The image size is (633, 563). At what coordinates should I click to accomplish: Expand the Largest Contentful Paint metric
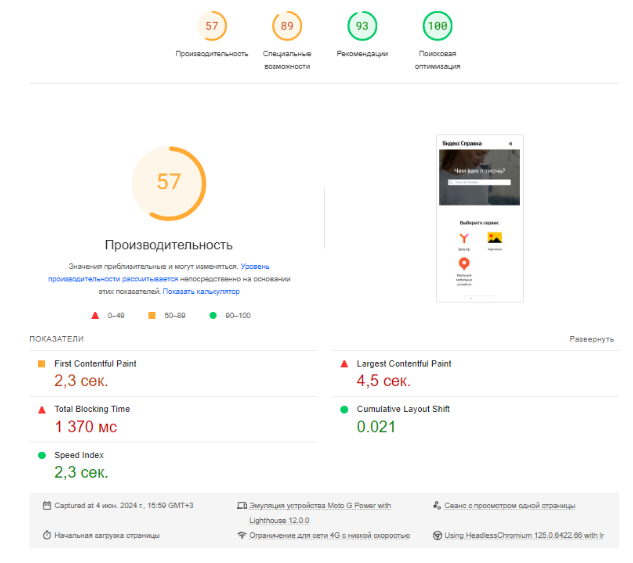475,374
